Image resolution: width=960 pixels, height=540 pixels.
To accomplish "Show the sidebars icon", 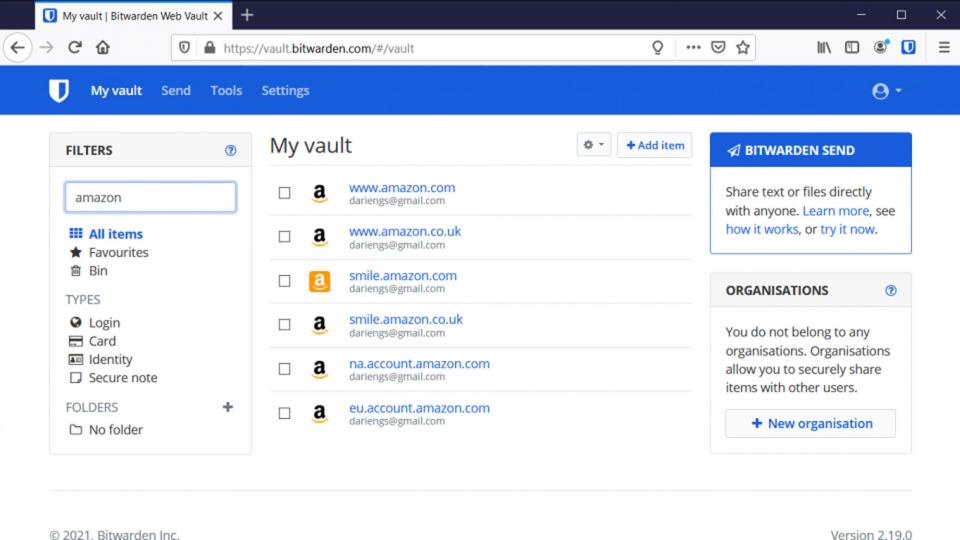I will pyautogui.click(x=852, y=47).
